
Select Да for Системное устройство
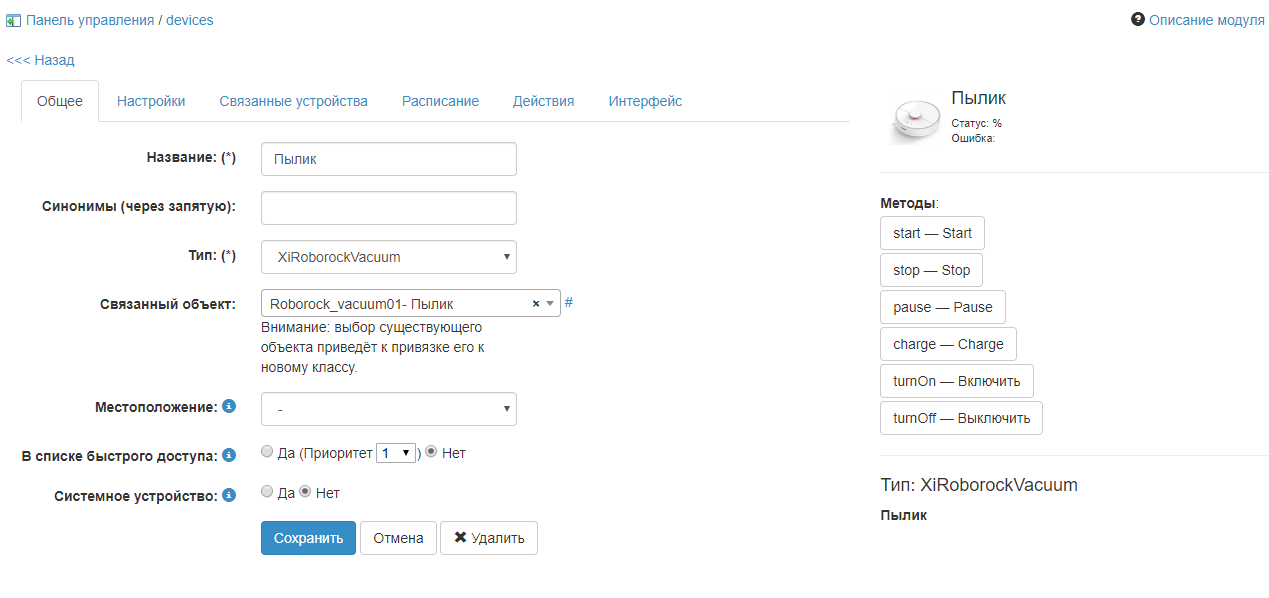click(267, 492)
